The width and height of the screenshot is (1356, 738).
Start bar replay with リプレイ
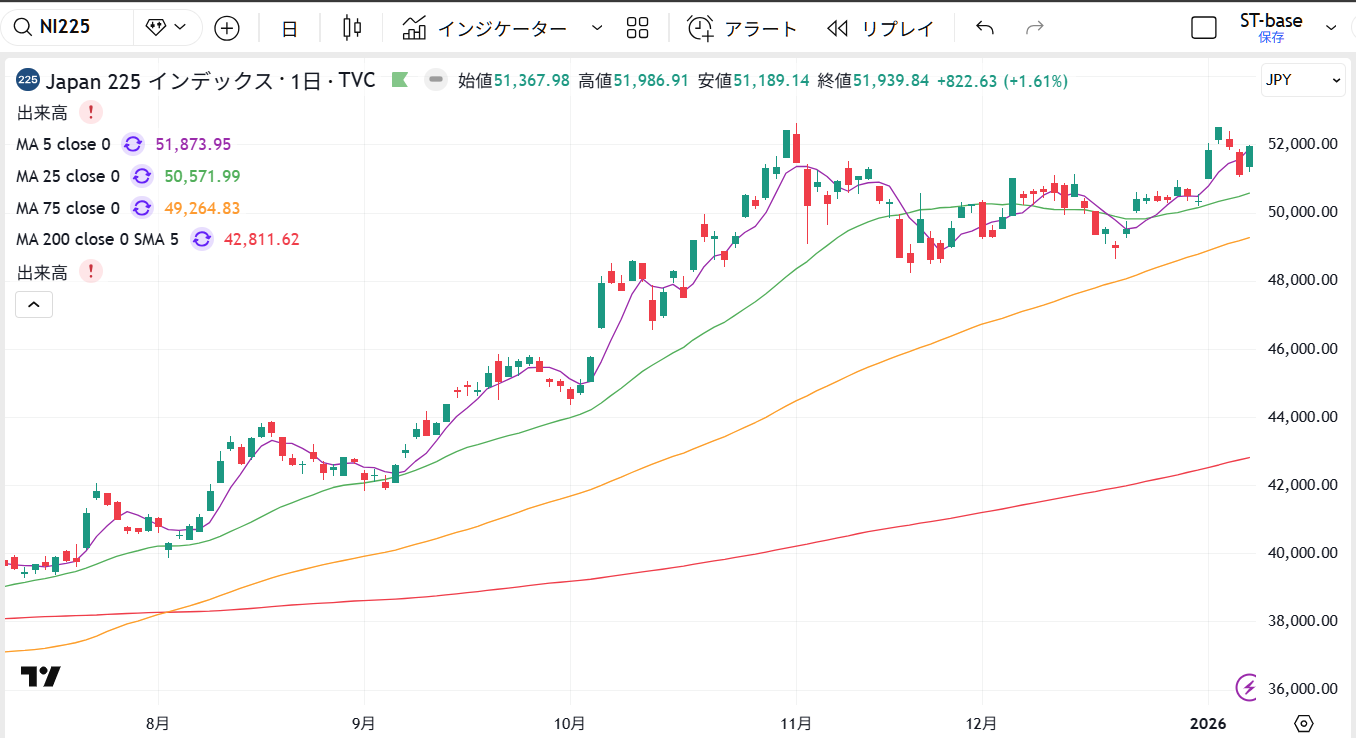click(x=881, y=28)
